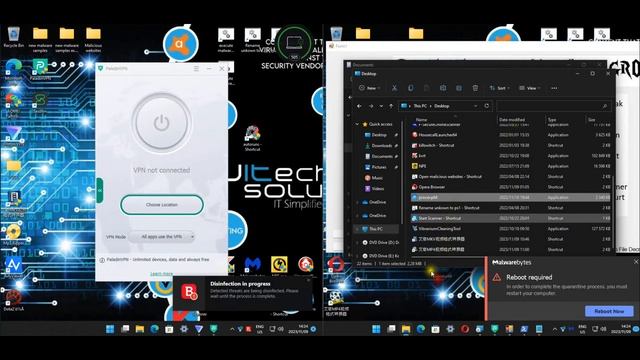Screen dimensions: 640x360
Task: Click the Forward arrow in File Explorer
Action: click(371, 106)
